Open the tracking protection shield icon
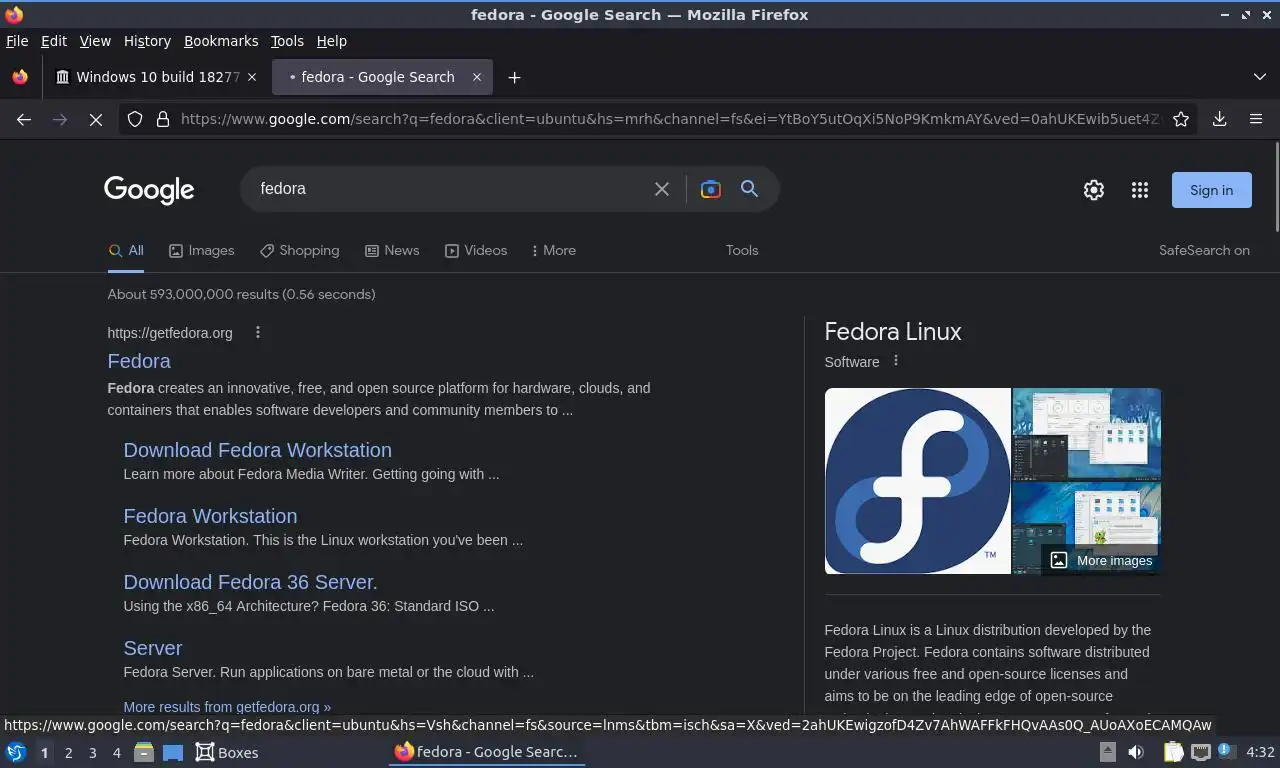Viewport: 1280px width, 768px height. point(135,119)
